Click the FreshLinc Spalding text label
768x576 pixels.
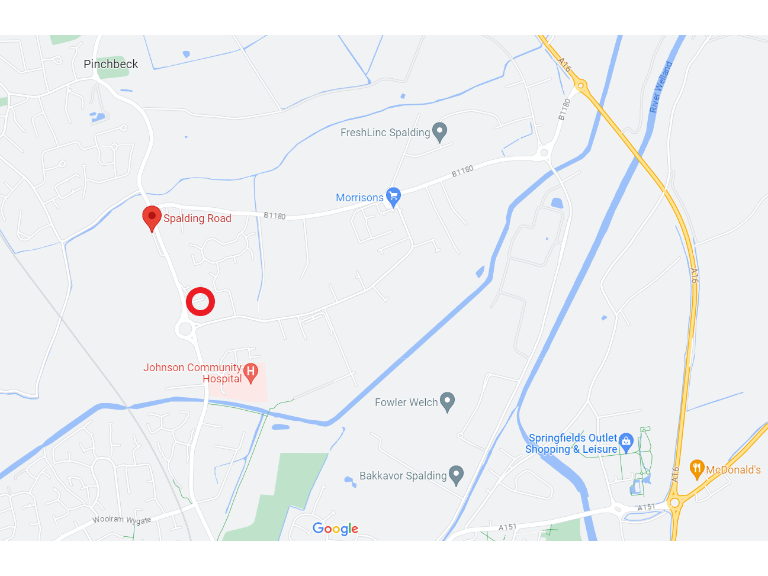point(385,132)
